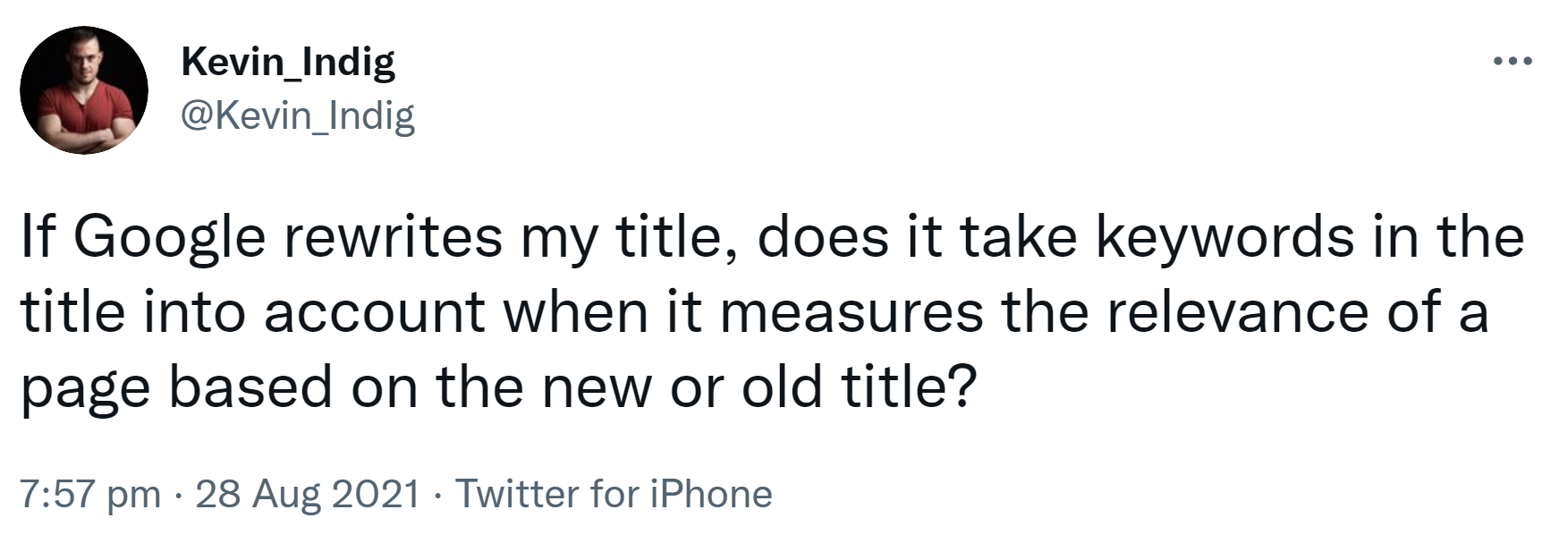Open the three-dot more options menu
The image size is (1568, 552).
(x=1513, y=63)
